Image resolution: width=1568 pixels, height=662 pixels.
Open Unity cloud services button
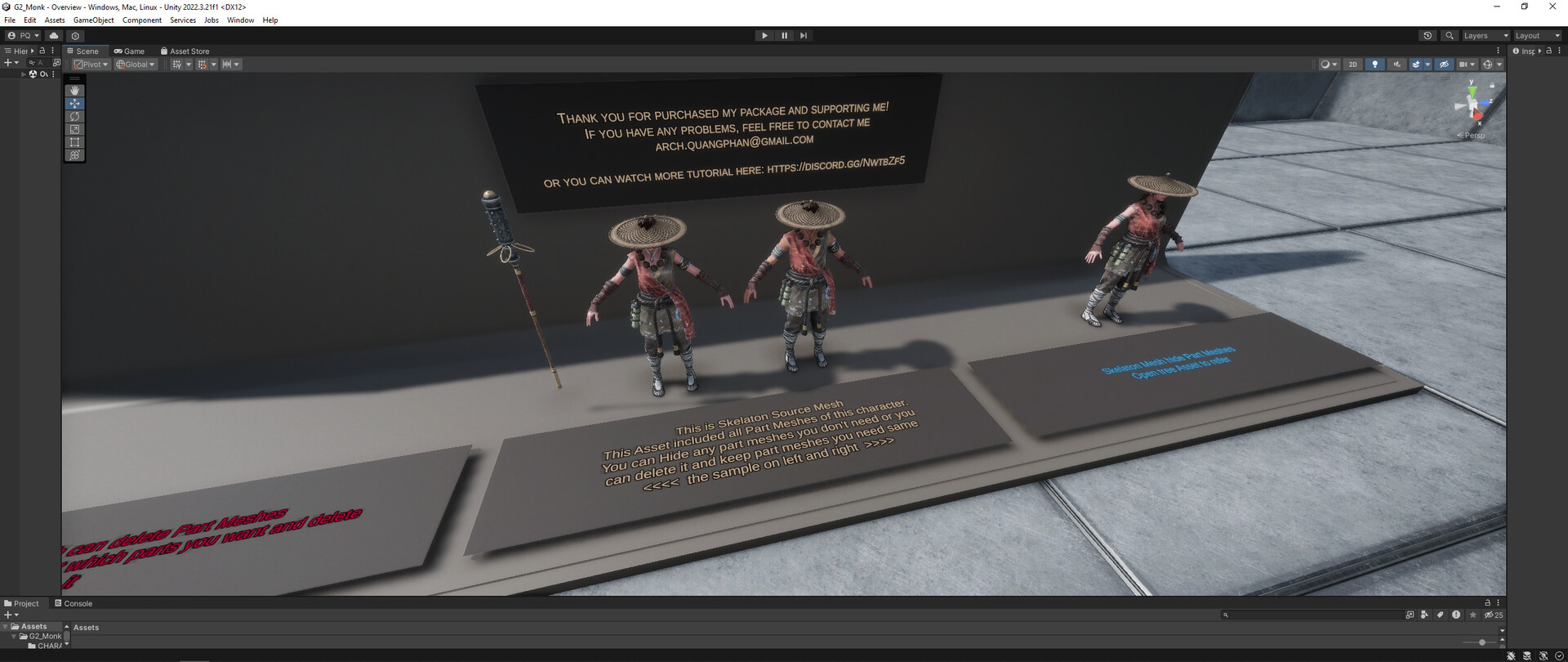(x=54, y=36)
